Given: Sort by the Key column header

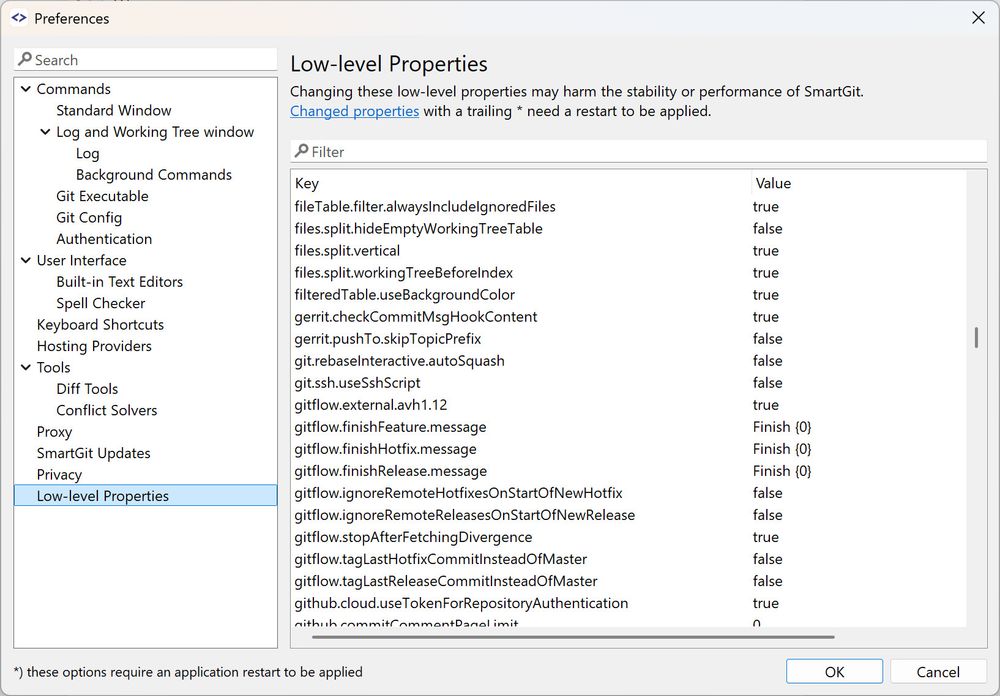Looking at the screenshot, I should (520, 183).
